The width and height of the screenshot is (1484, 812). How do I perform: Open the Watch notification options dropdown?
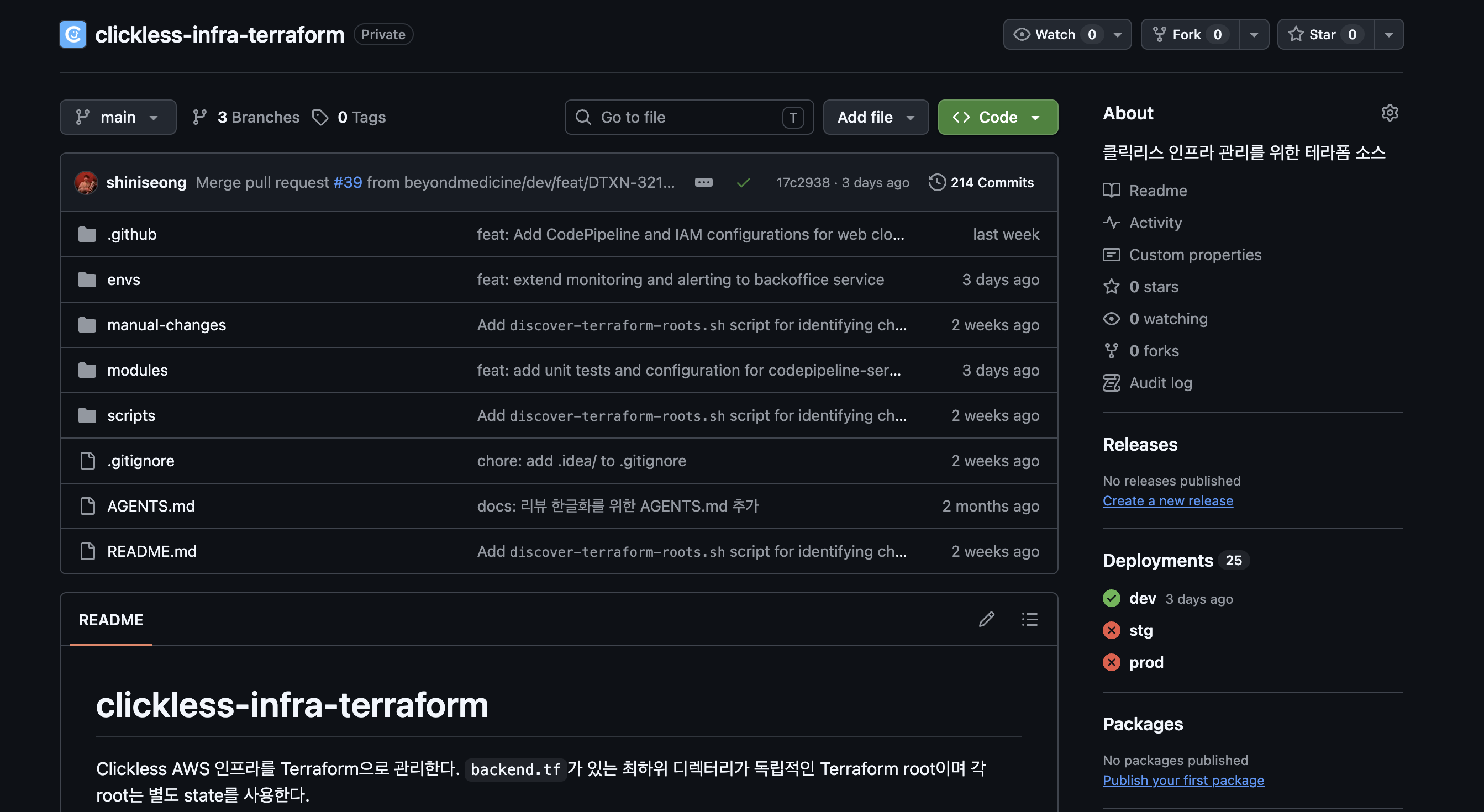click(1118, 35)
